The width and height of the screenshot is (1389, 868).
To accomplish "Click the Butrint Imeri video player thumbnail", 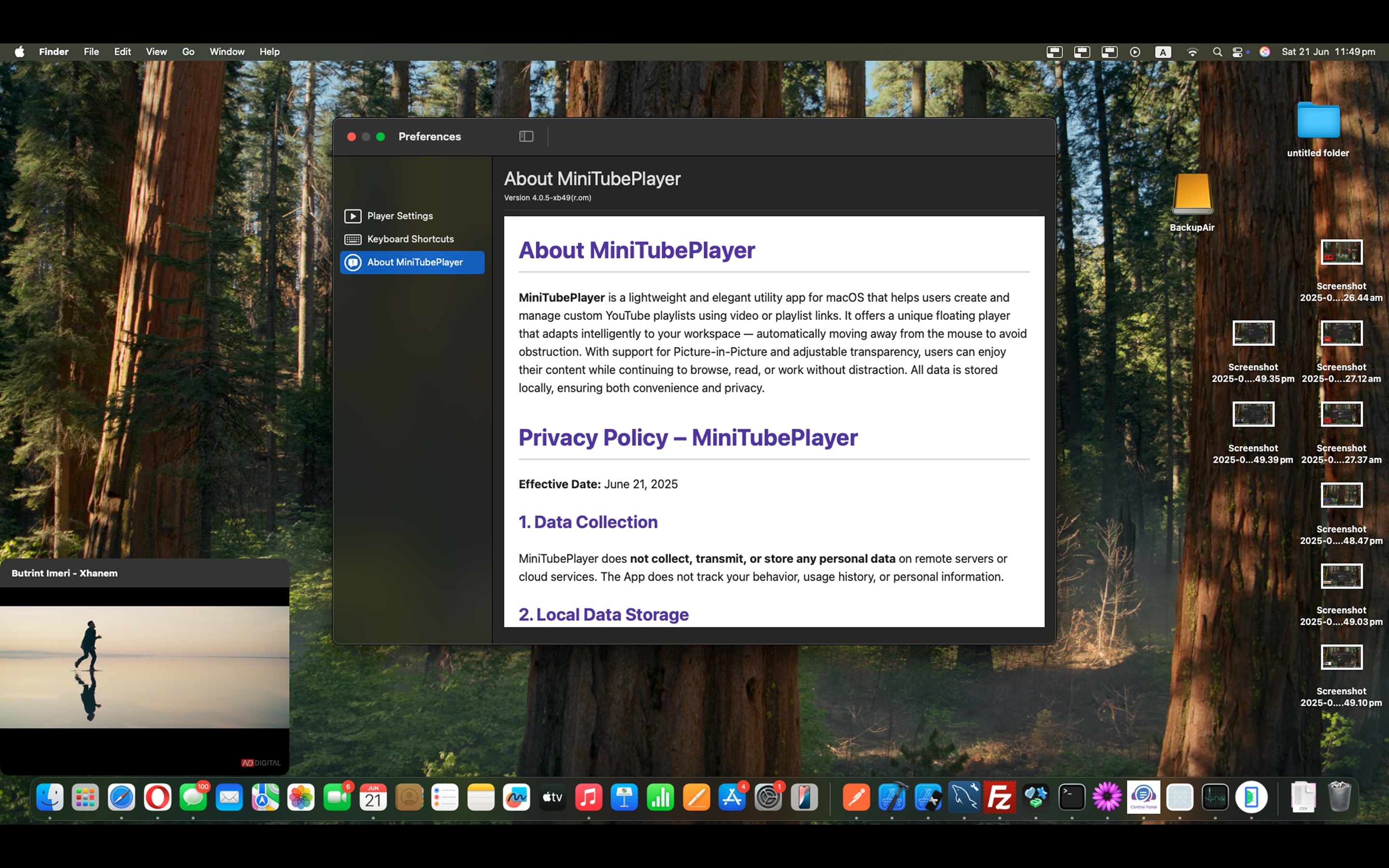I will point(144,667).
